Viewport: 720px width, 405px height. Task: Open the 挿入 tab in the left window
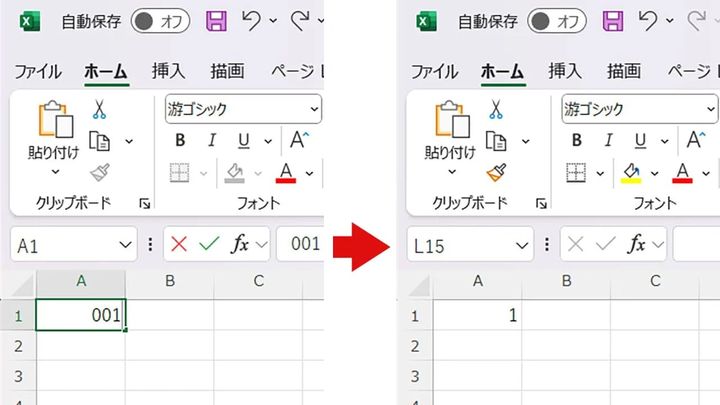(x=168, y=71)
